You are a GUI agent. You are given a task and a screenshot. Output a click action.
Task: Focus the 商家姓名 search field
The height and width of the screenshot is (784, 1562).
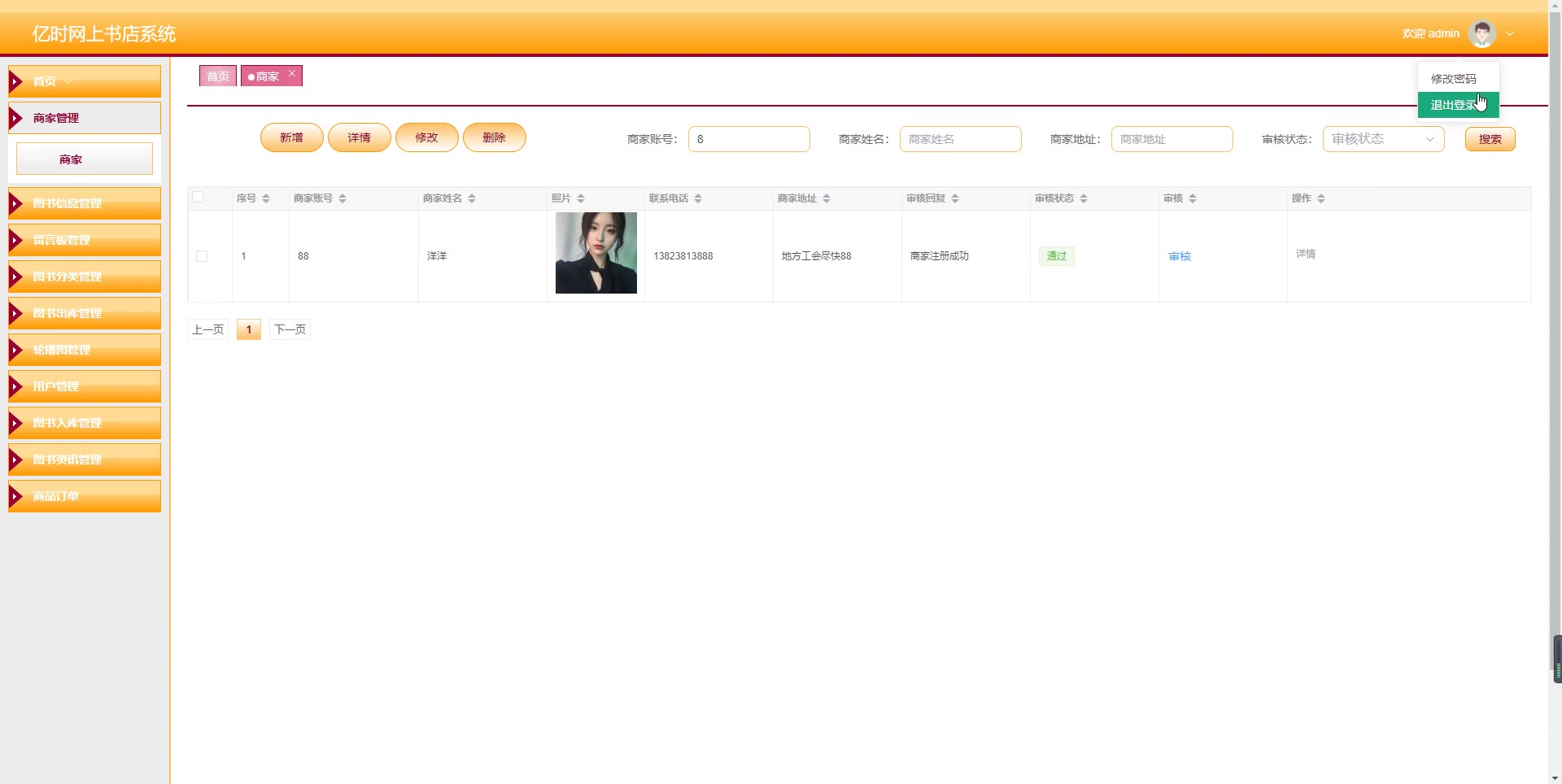tap(960, 139)
